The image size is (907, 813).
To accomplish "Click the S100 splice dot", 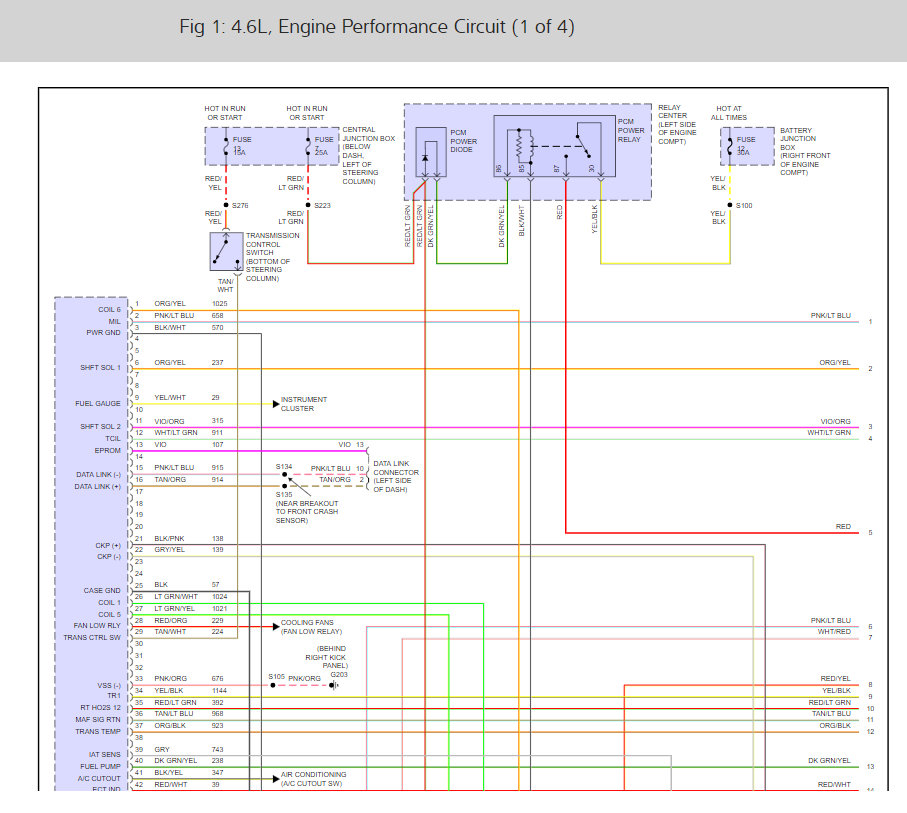I will 730,205.
